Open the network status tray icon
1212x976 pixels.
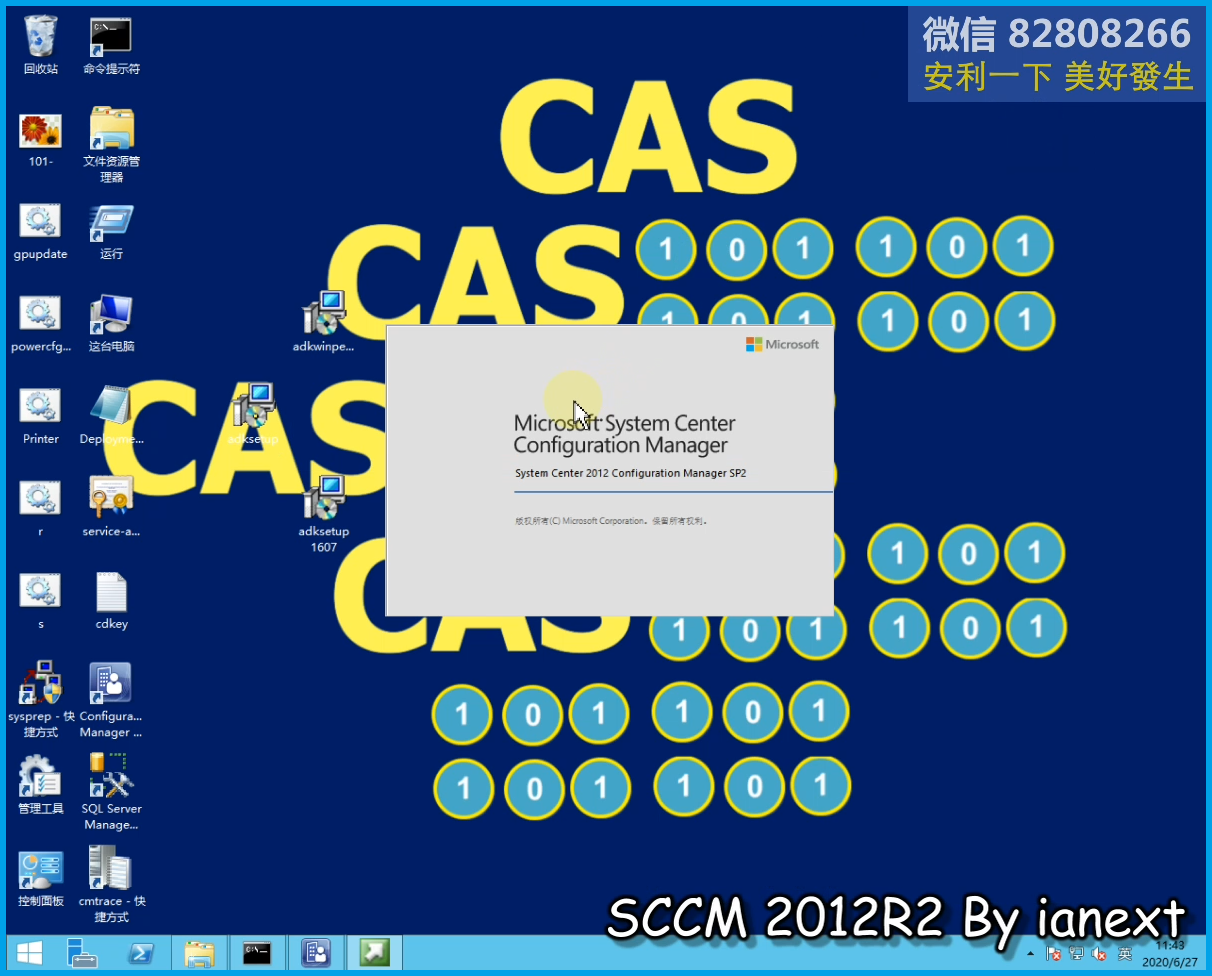[x=1077, y=954]
